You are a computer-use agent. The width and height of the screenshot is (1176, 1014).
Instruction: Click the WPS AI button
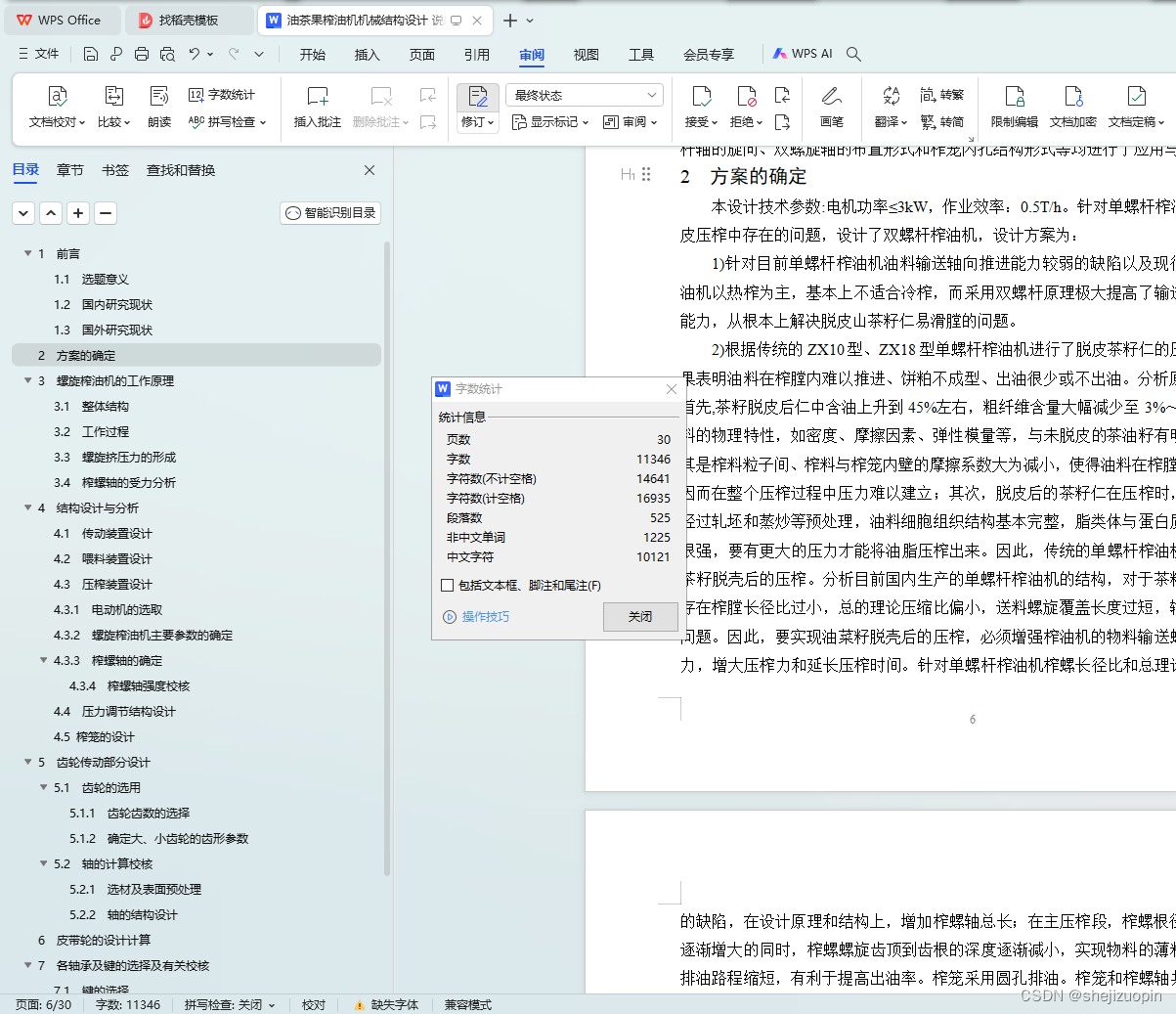tap(803, 54)
